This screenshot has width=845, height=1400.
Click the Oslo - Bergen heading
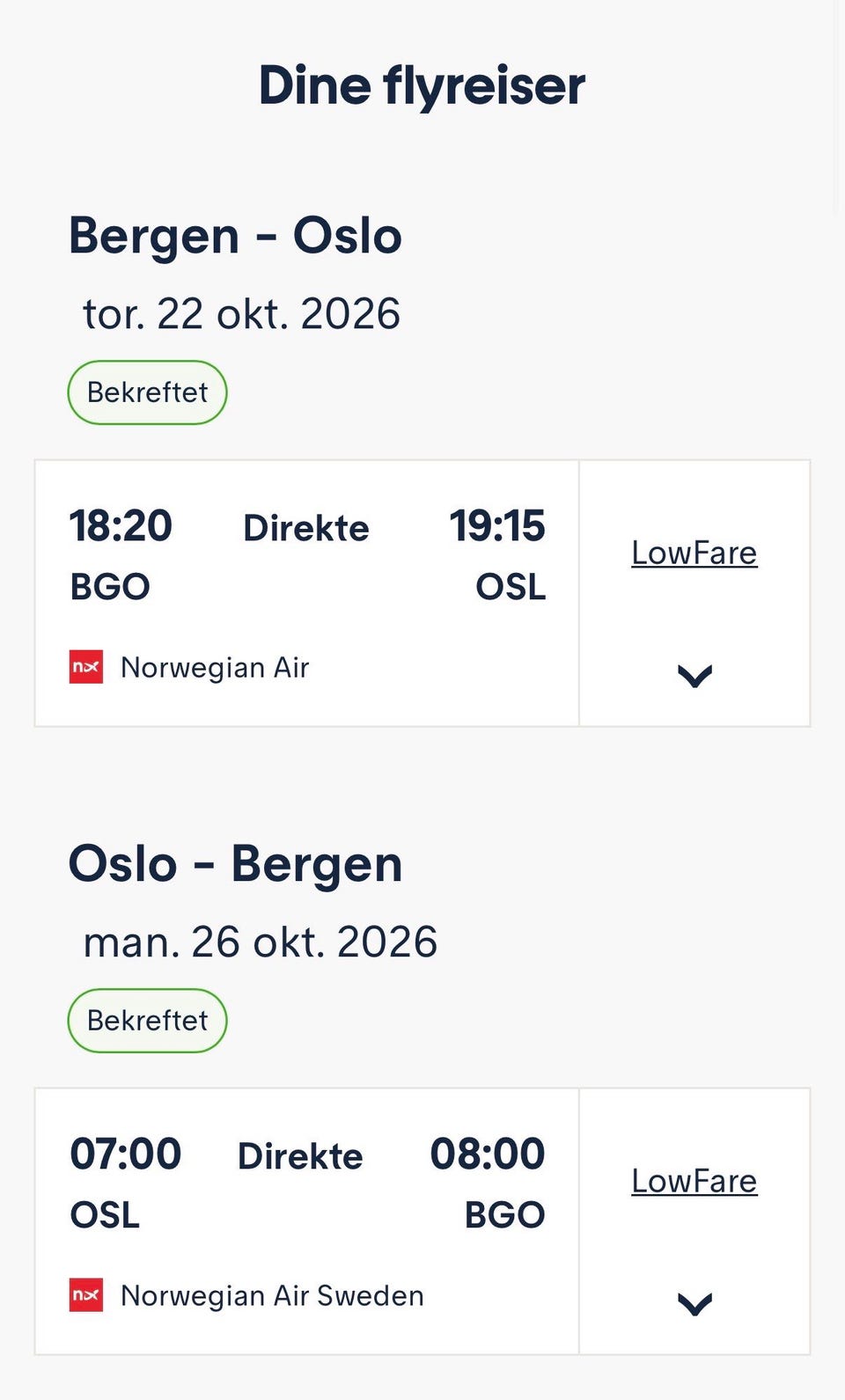235,864
